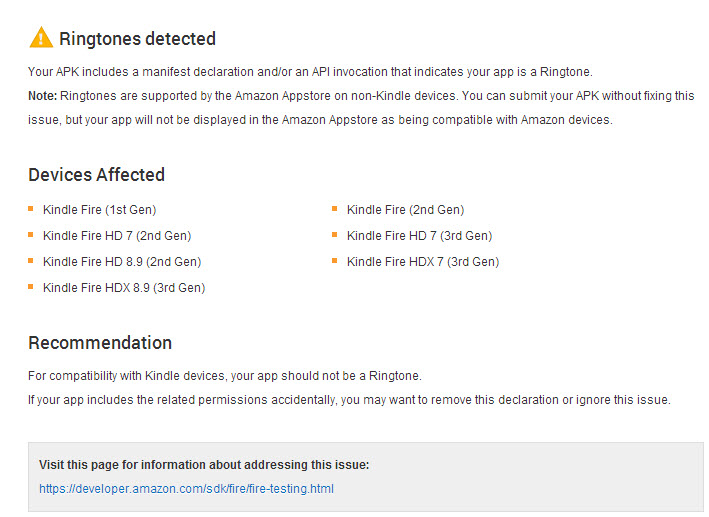Screen dimensions: 709x517
Task: Click the Kindle Fire (1st Gen) item
Action: (99, 210)
